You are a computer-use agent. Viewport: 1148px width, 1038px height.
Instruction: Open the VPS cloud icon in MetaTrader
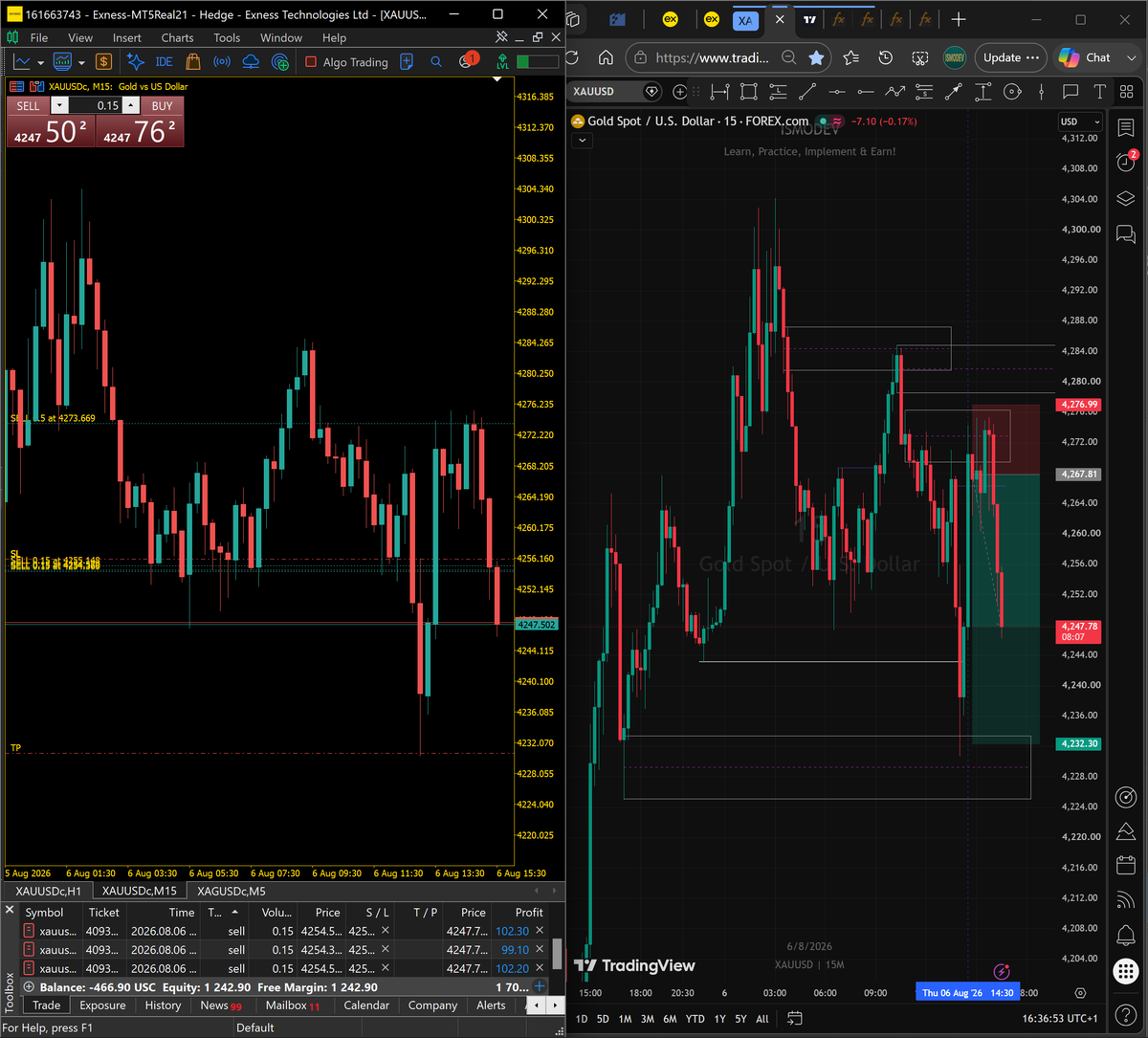251,62
